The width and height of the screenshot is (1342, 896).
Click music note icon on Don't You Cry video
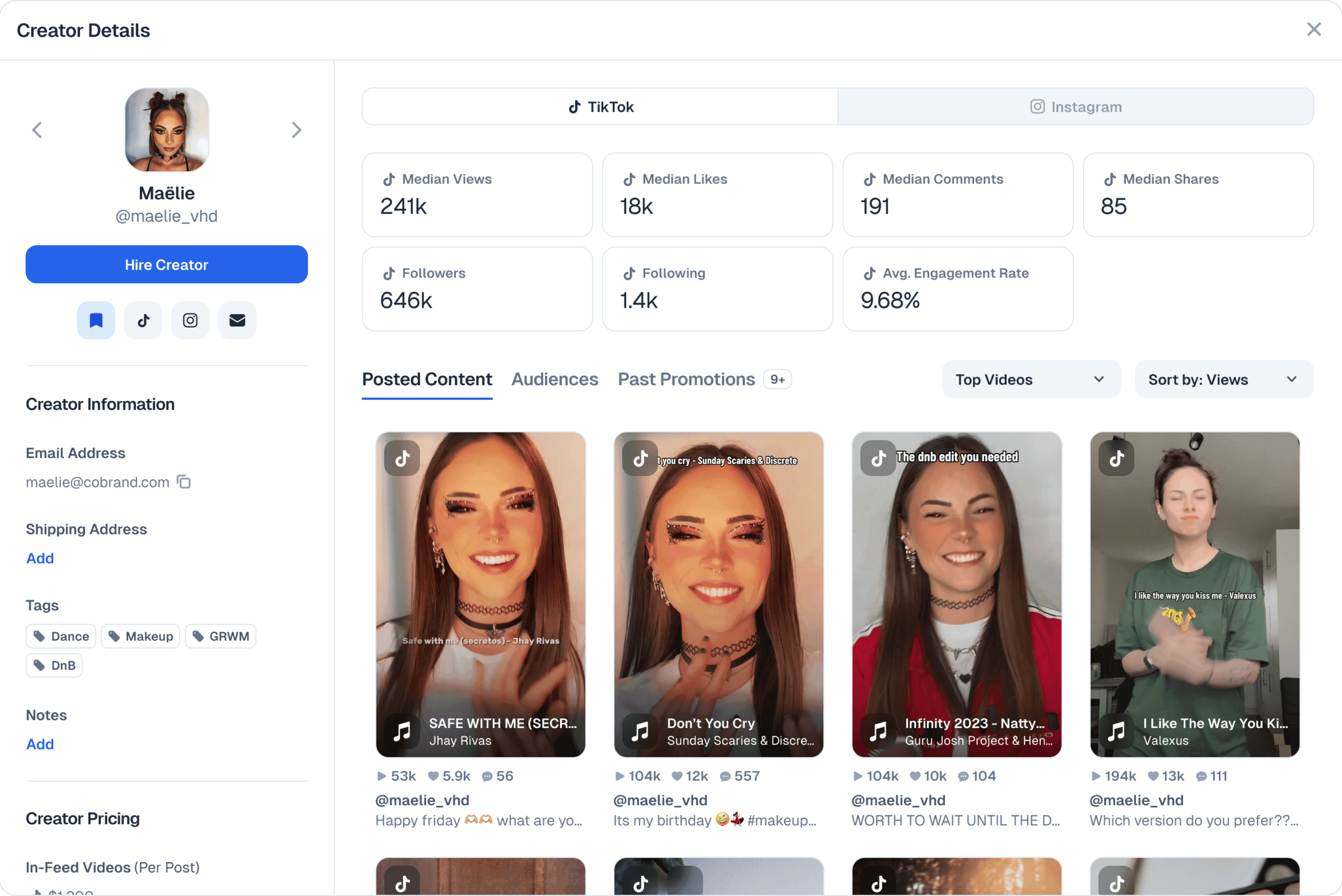pyautogui.click(x=639, y=731)
